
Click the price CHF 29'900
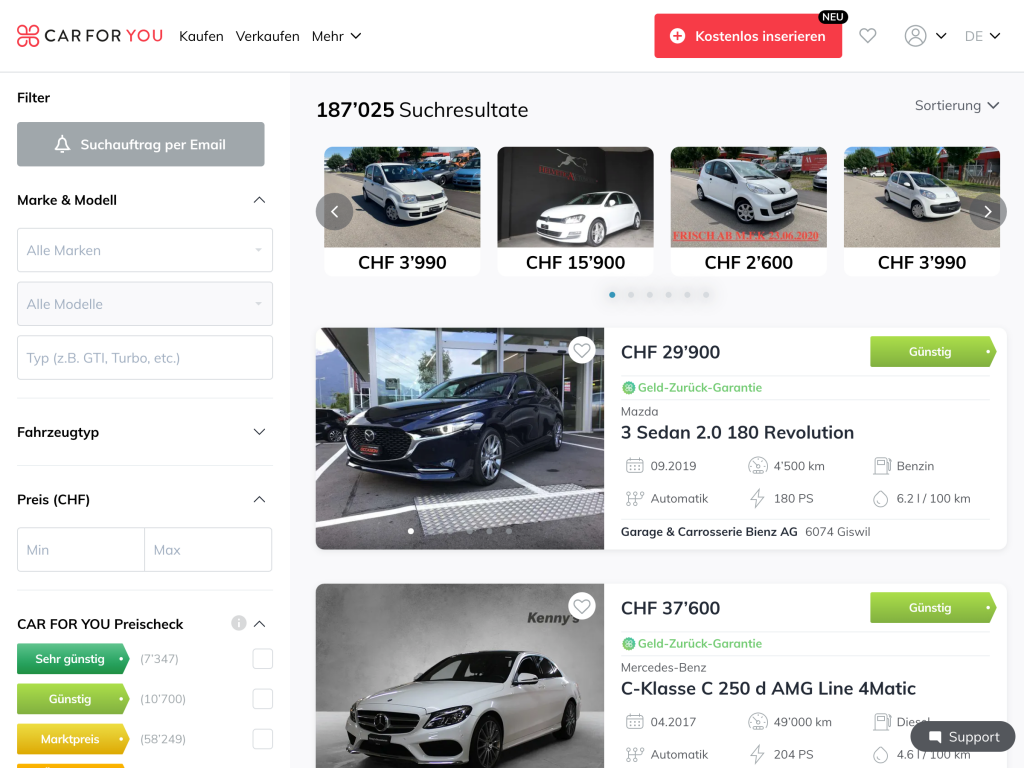pyautogui.click(x=670, y=352)
